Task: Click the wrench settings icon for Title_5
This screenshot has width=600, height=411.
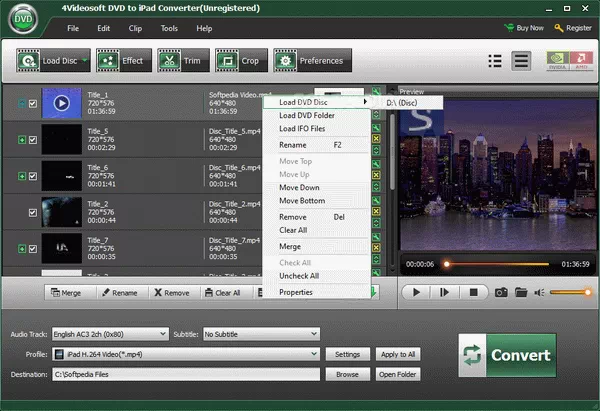Action: [376, 128]
